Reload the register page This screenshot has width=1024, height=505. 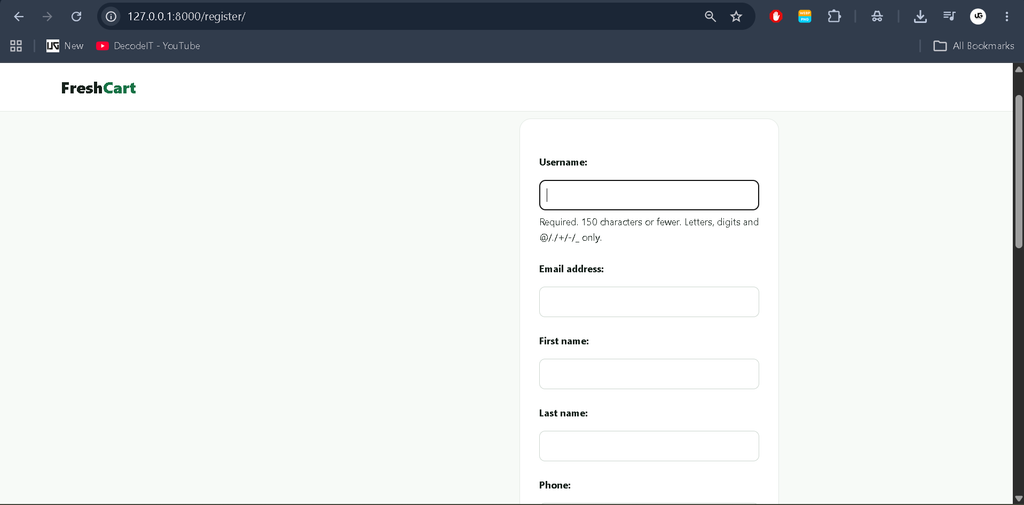(x=76, y=16)
